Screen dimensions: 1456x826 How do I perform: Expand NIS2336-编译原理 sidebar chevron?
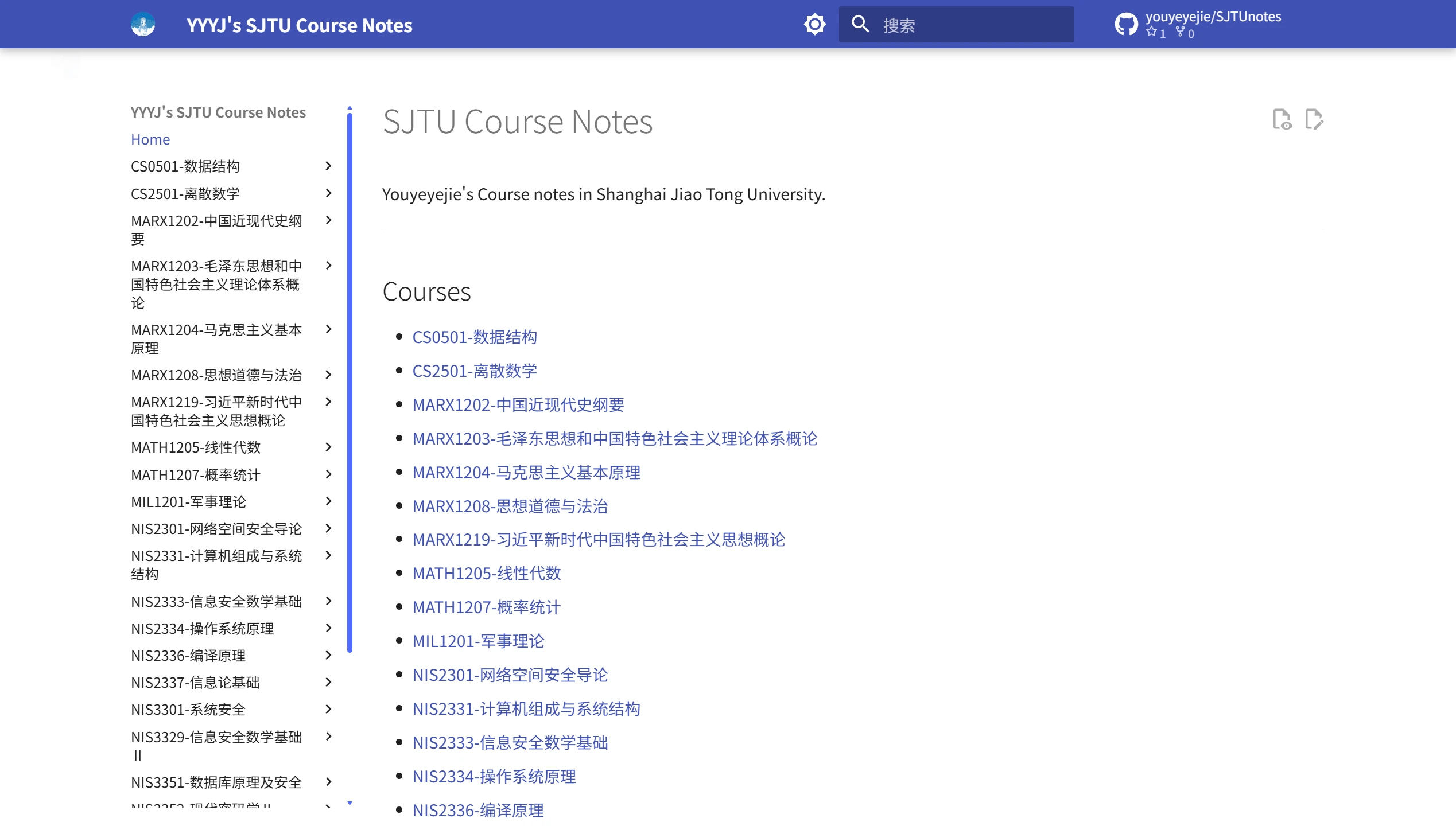pos(328,655)
